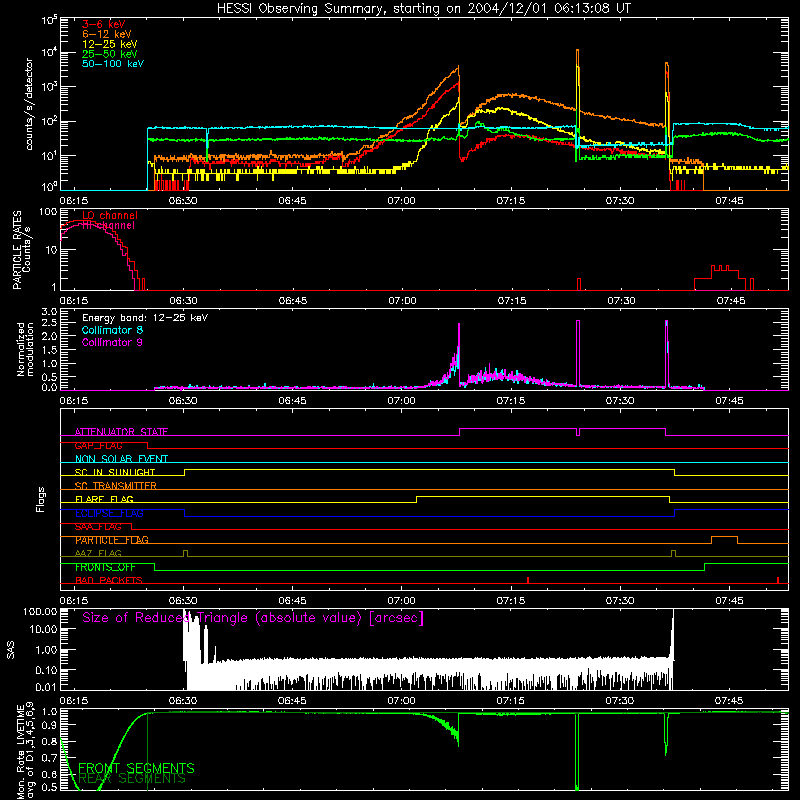Click the 6-12 keV flare peak near 07:08
This screenshot has height=800, width=800.
(458, 67)
